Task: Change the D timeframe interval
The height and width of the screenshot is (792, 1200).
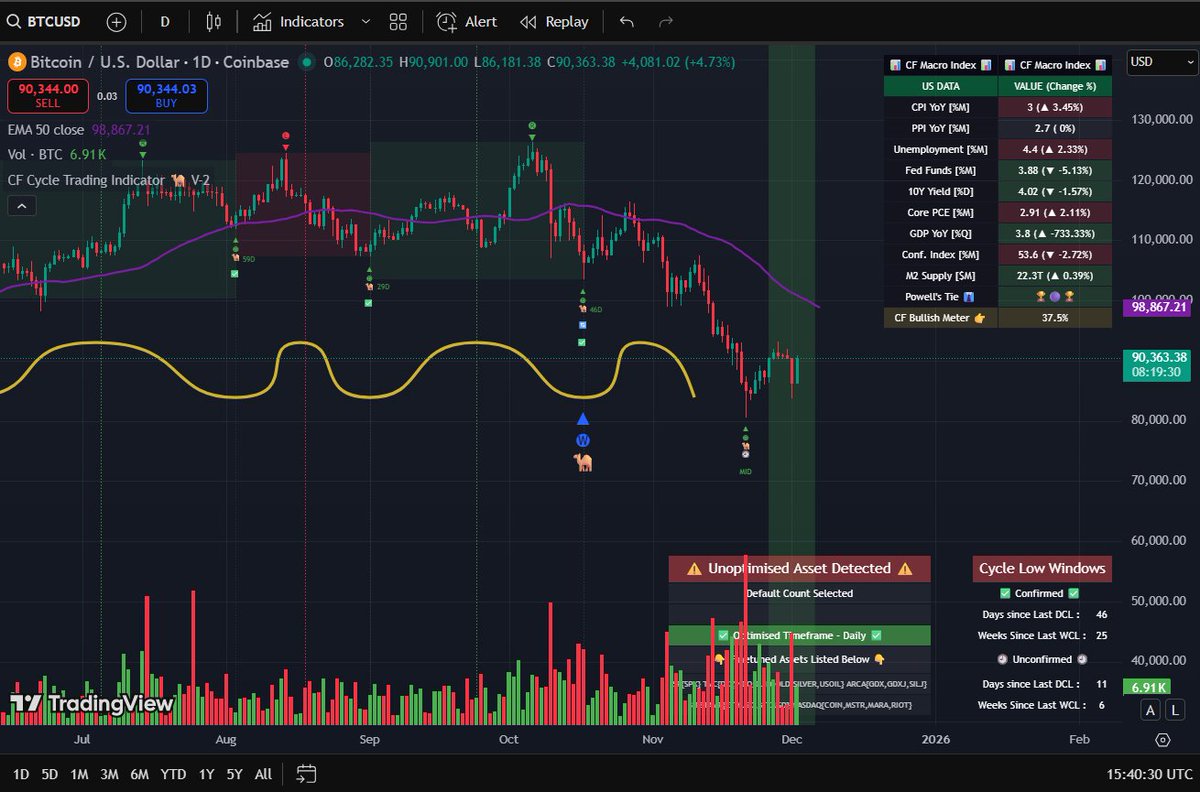Action: click(x=165, y=21)
